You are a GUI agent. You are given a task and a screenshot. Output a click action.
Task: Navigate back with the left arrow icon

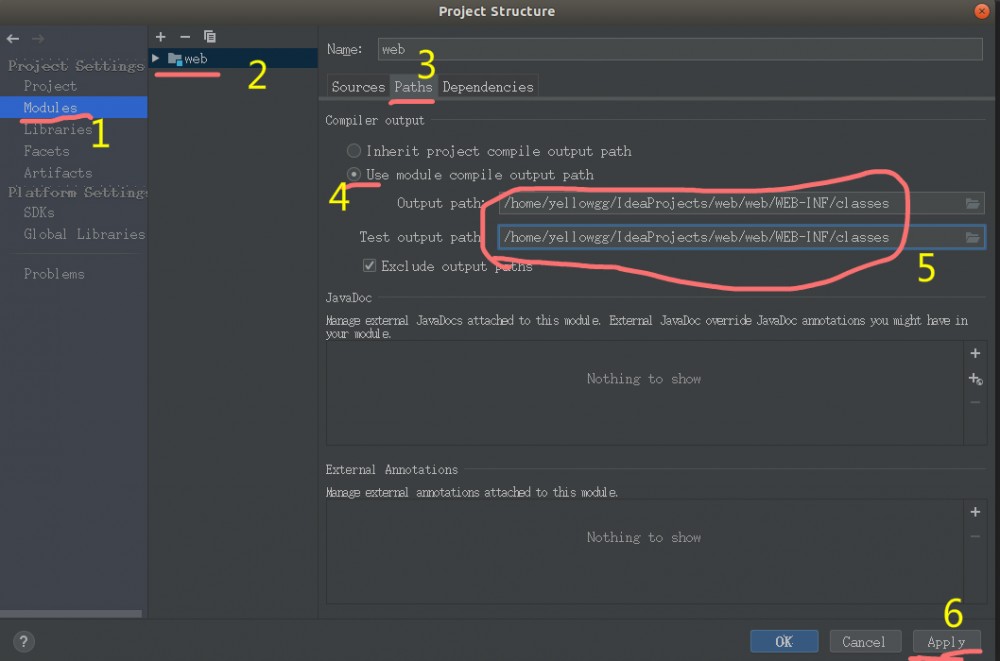[x=12, y=38]
